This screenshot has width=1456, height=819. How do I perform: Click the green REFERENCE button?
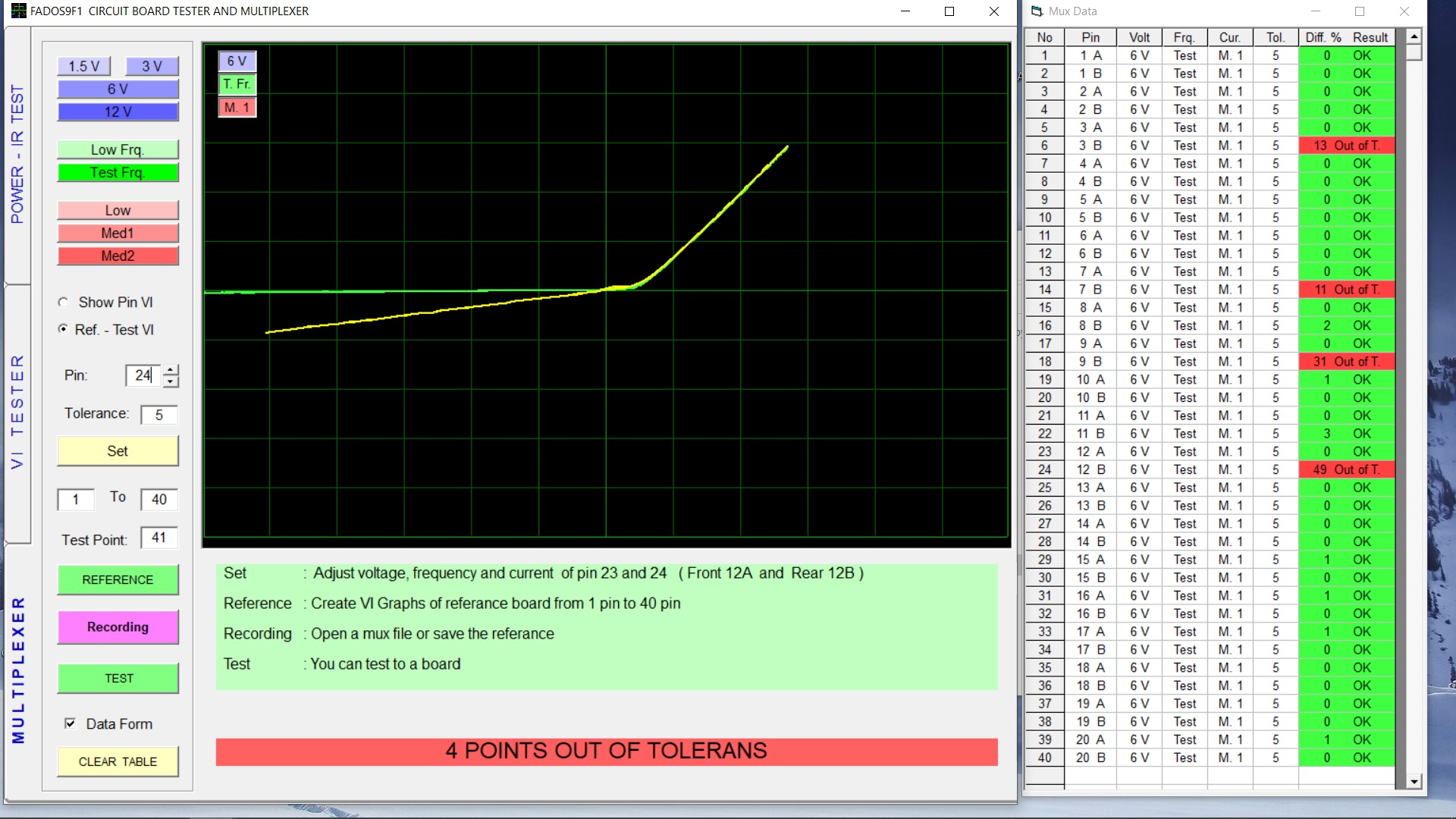point(118,579)
